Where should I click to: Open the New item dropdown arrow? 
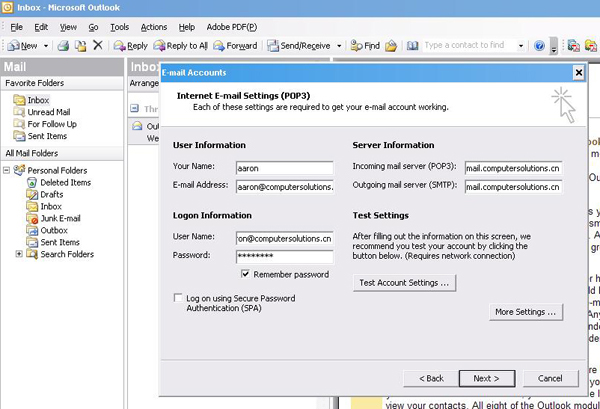point(46,46)
